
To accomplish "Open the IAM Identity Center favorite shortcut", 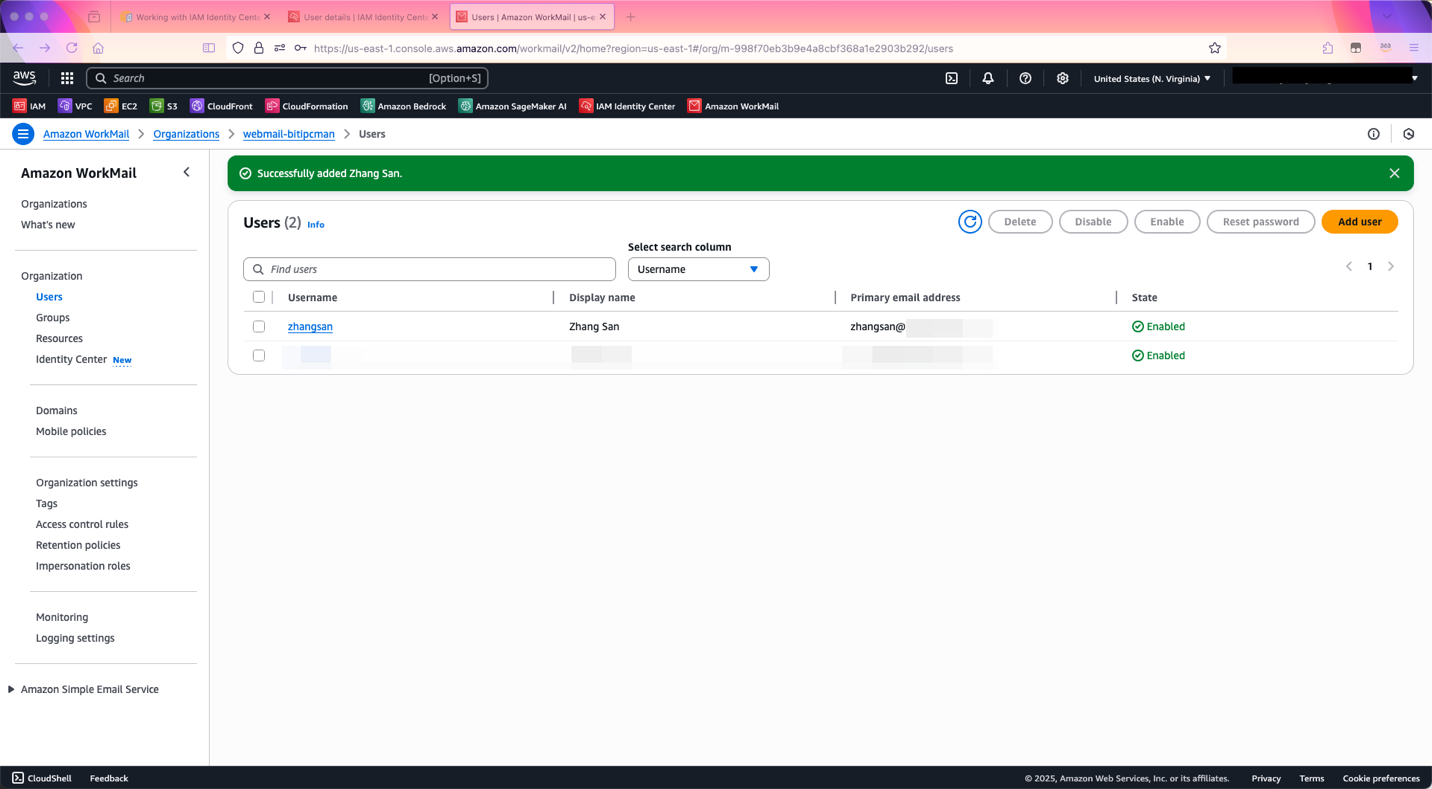I will 627,106.
